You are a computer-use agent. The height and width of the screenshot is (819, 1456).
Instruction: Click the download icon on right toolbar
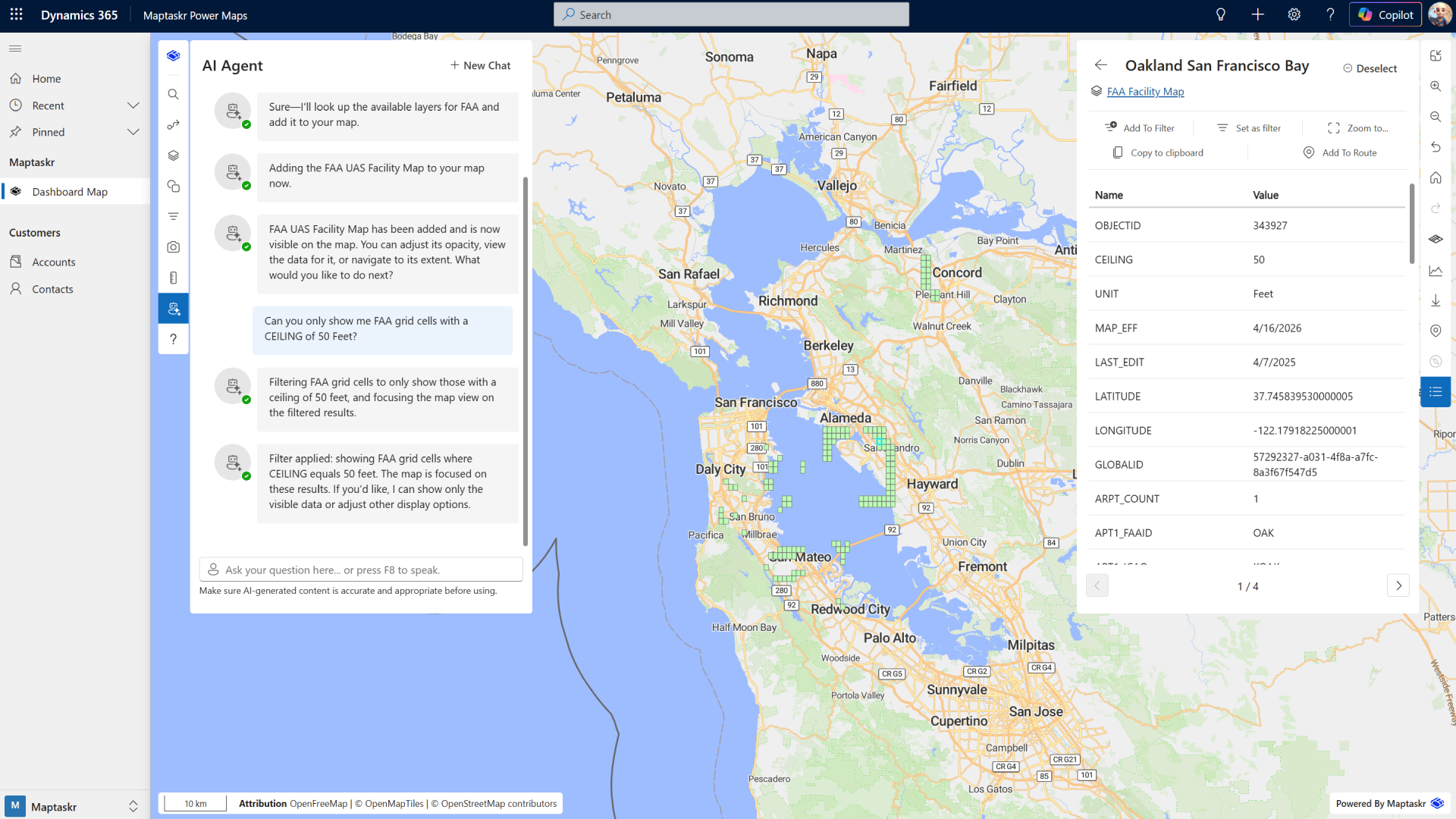[1436, 301]
